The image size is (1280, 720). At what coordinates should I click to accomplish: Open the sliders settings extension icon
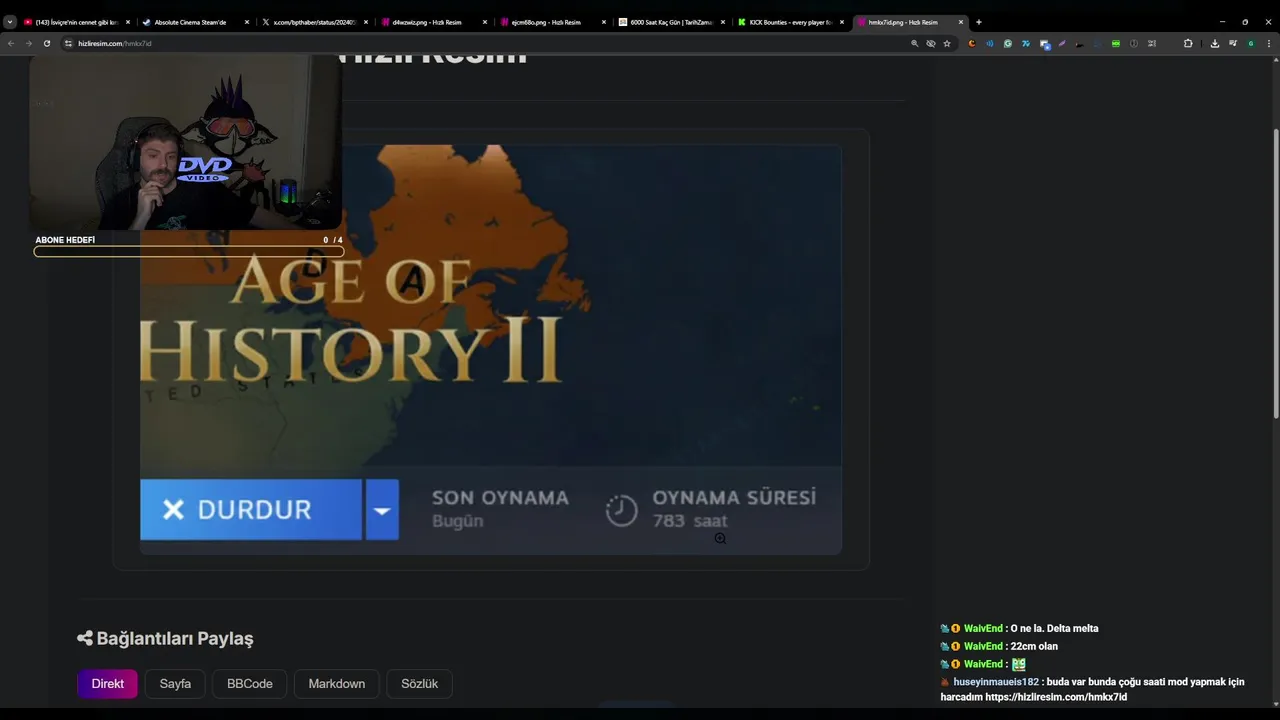(1152, 43)
